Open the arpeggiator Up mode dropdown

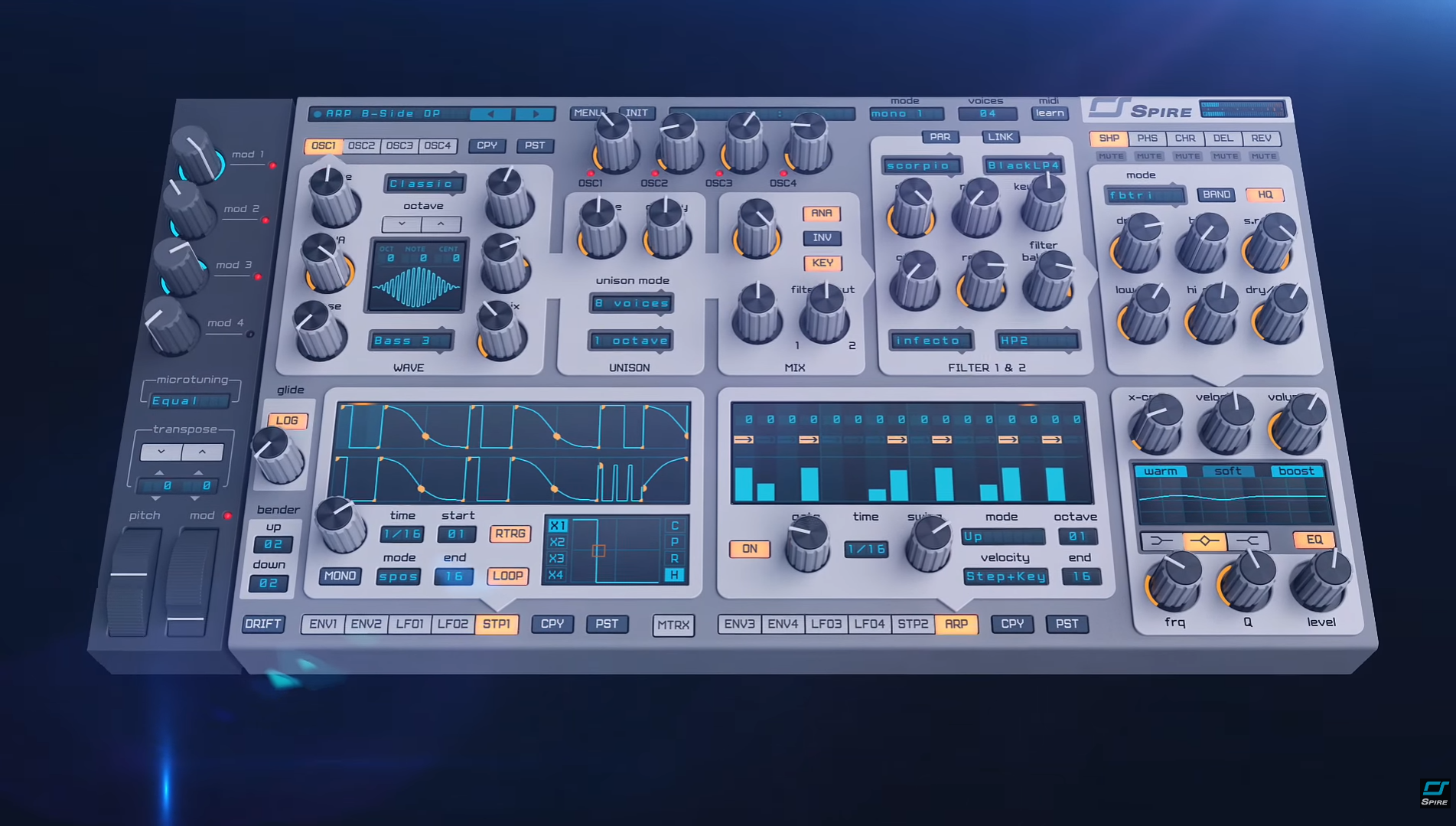pos(1003,536)
